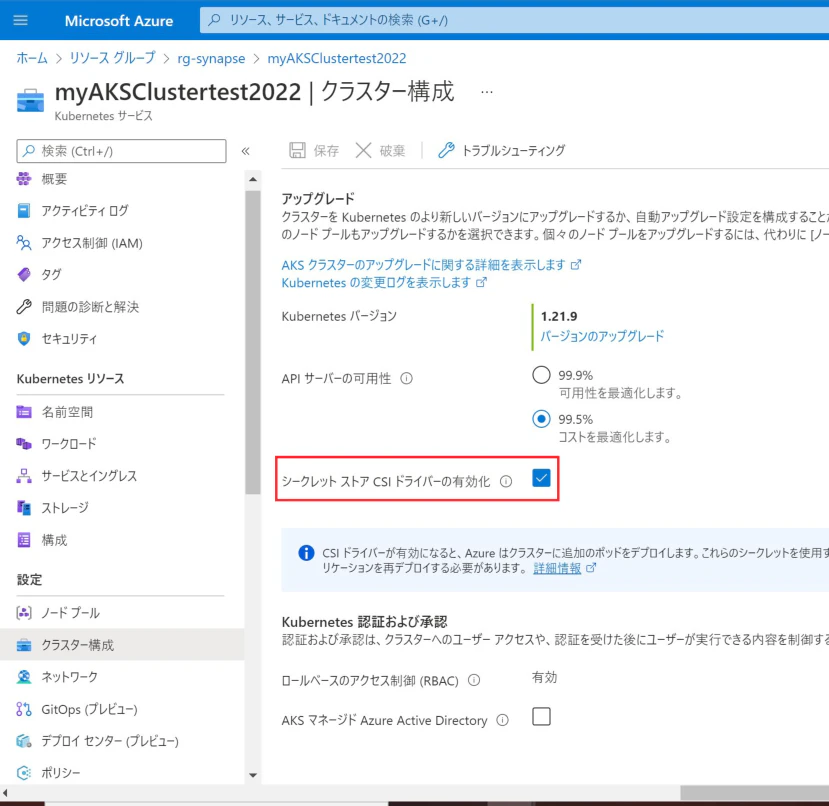Click the セキュリティ shield icon

24,338
